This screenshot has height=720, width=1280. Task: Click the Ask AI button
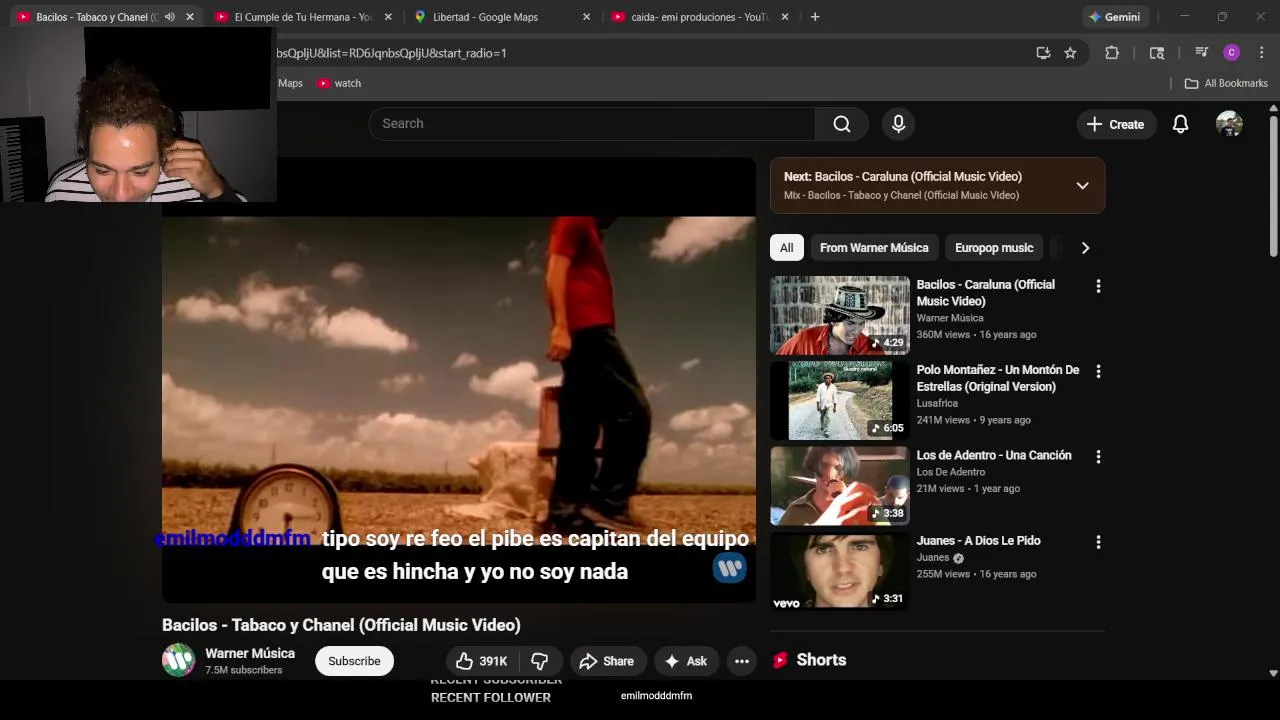[x=685, y=661]
